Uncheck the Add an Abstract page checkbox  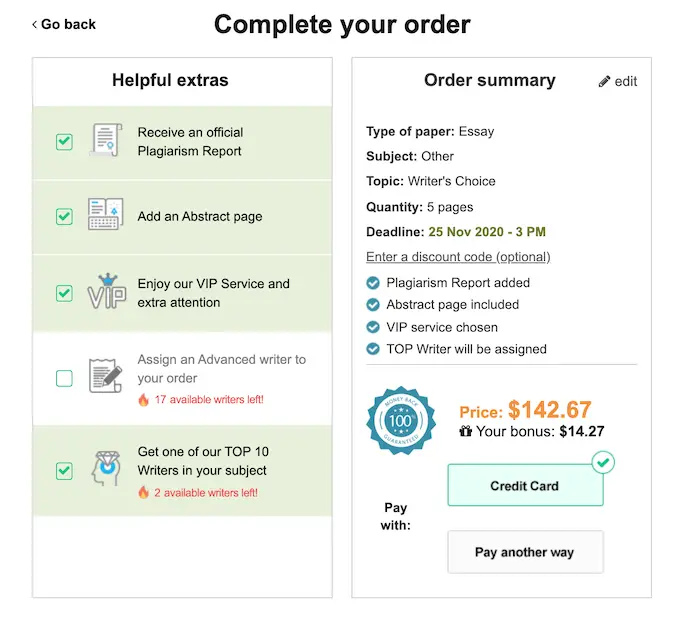(x=64, y=216)
